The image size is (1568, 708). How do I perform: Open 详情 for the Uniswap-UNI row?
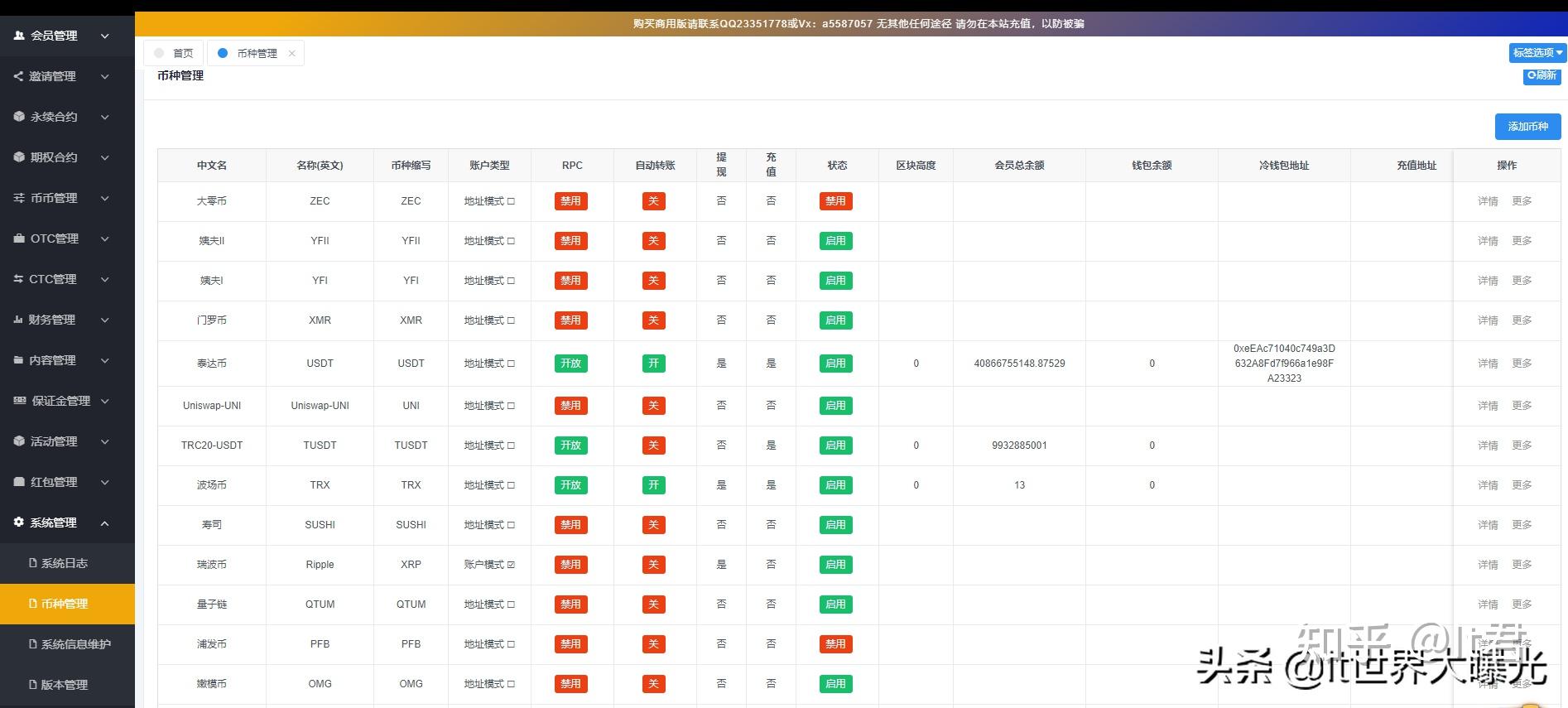point(1488,406)
